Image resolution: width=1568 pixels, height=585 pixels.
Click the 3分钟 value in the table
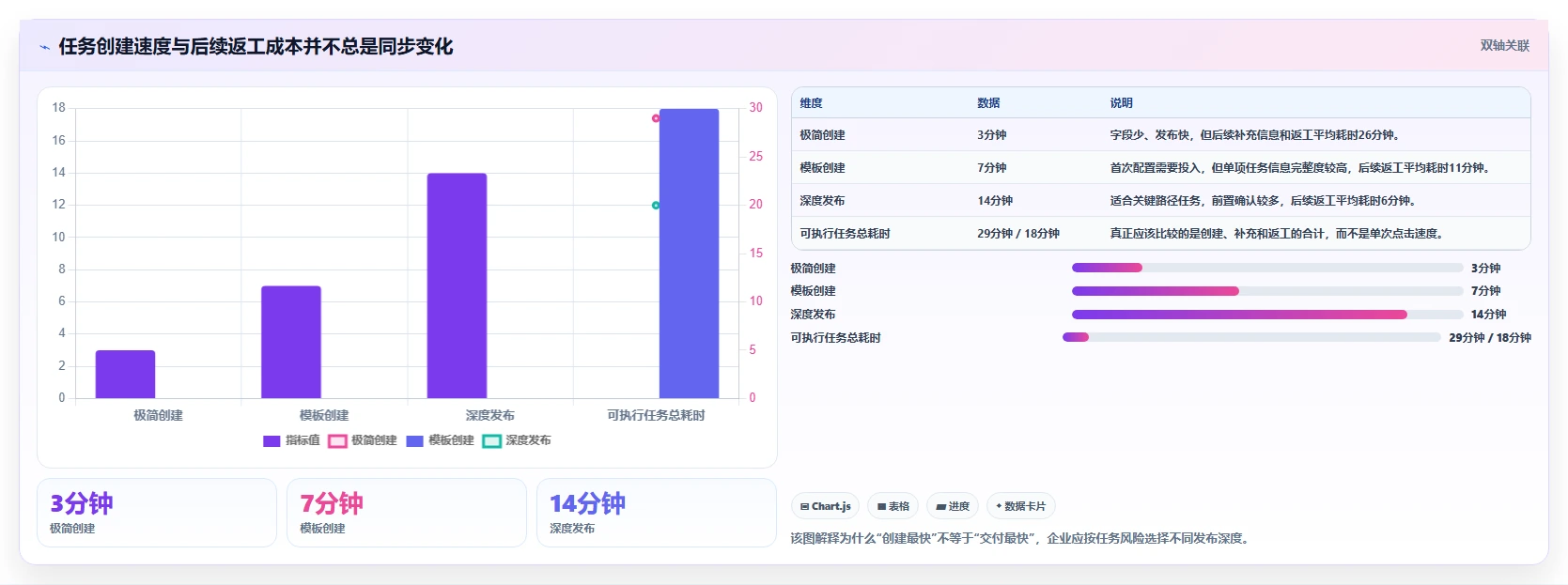[992, 135]
